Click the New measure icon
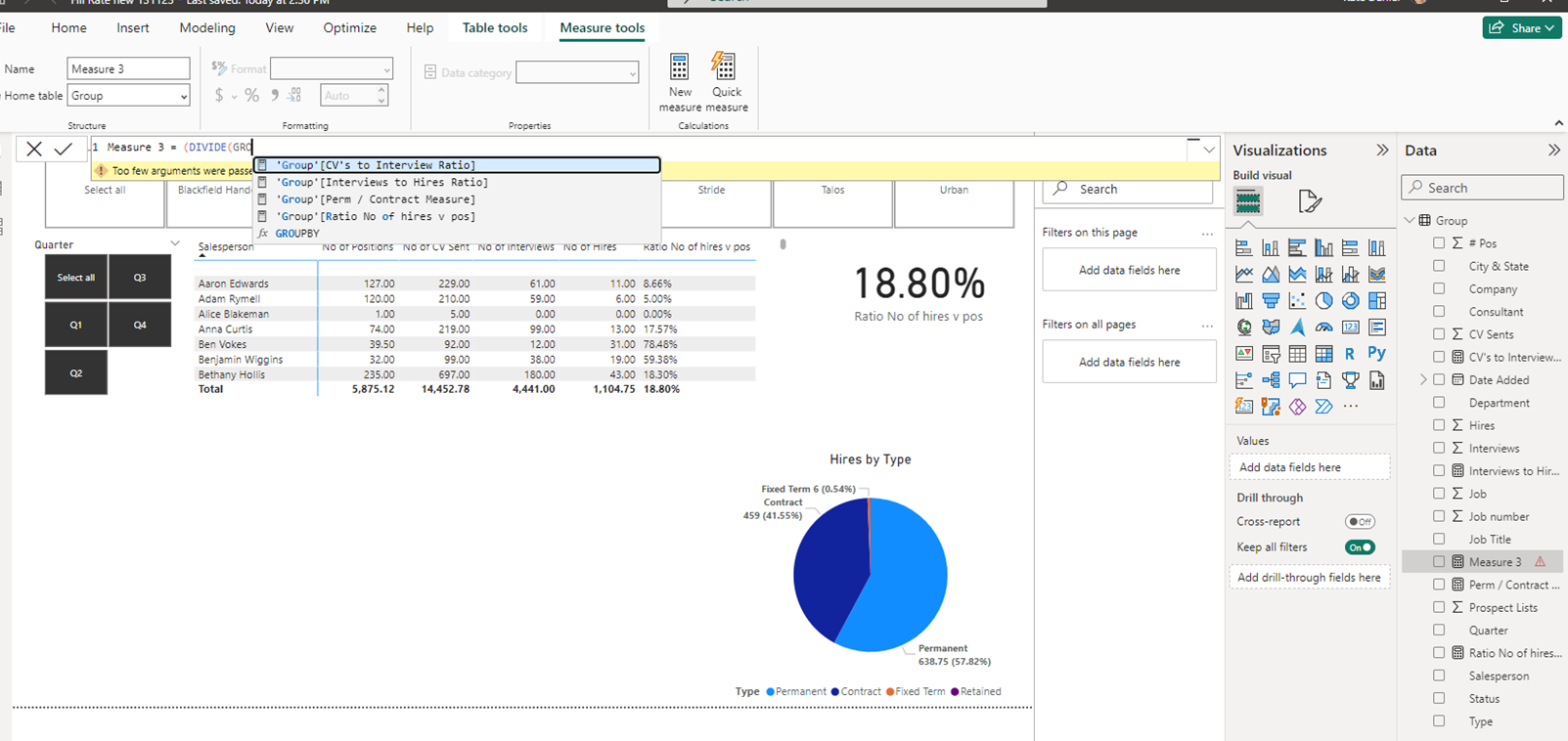This screenshot has height=741, width=1568. 679,66
